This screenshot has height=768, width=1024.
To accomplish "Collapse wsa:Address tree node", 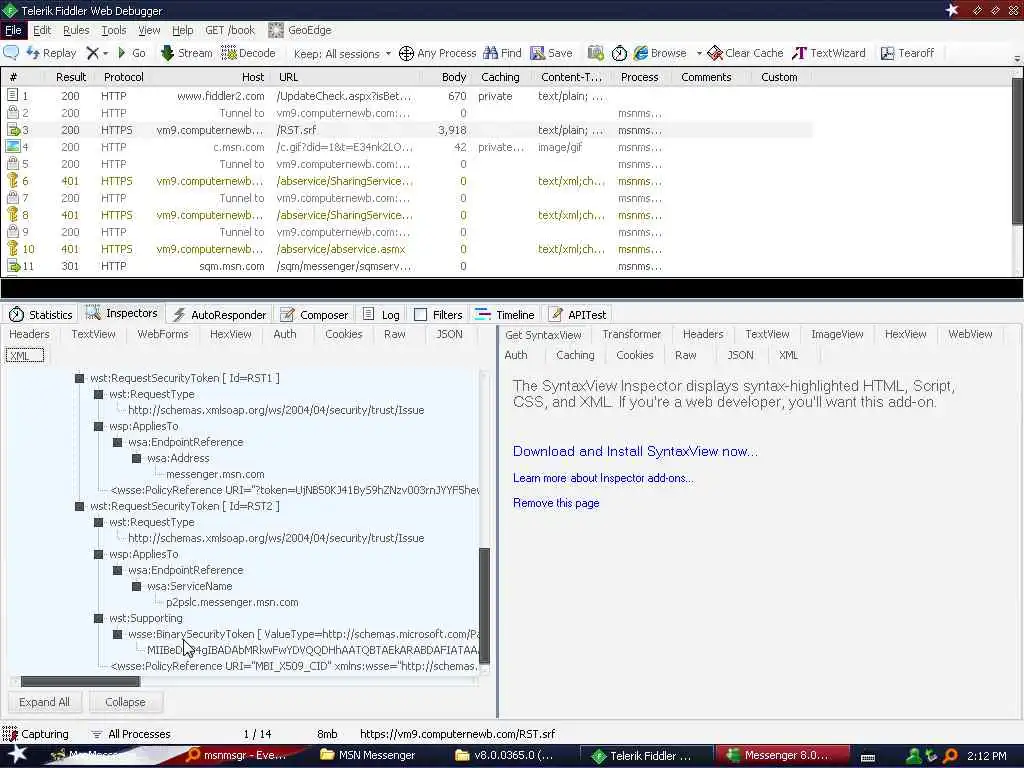I will [x=136, y=458].
